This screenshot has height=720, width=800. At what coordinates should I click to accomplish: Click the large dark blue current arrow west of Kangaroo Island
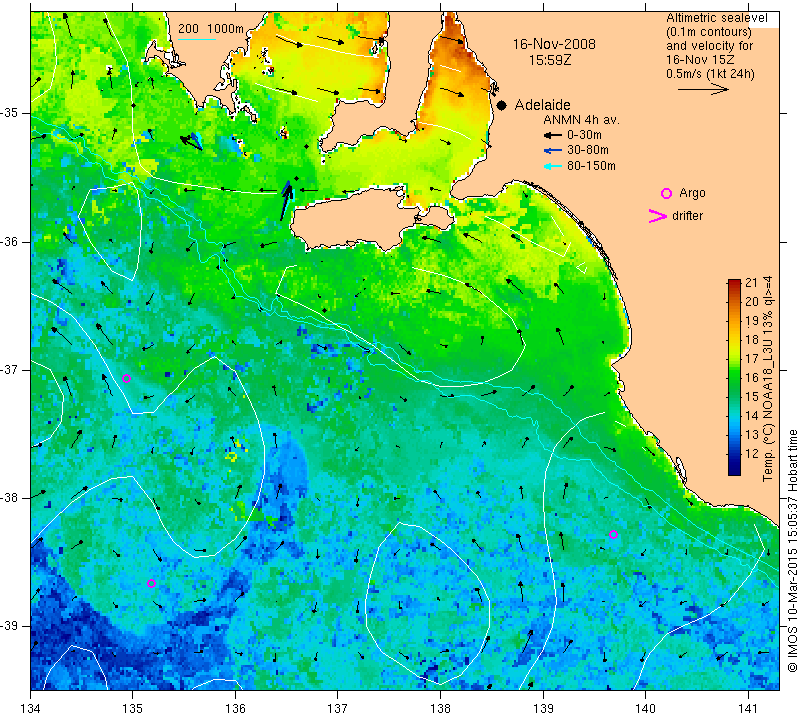point(286,201)
